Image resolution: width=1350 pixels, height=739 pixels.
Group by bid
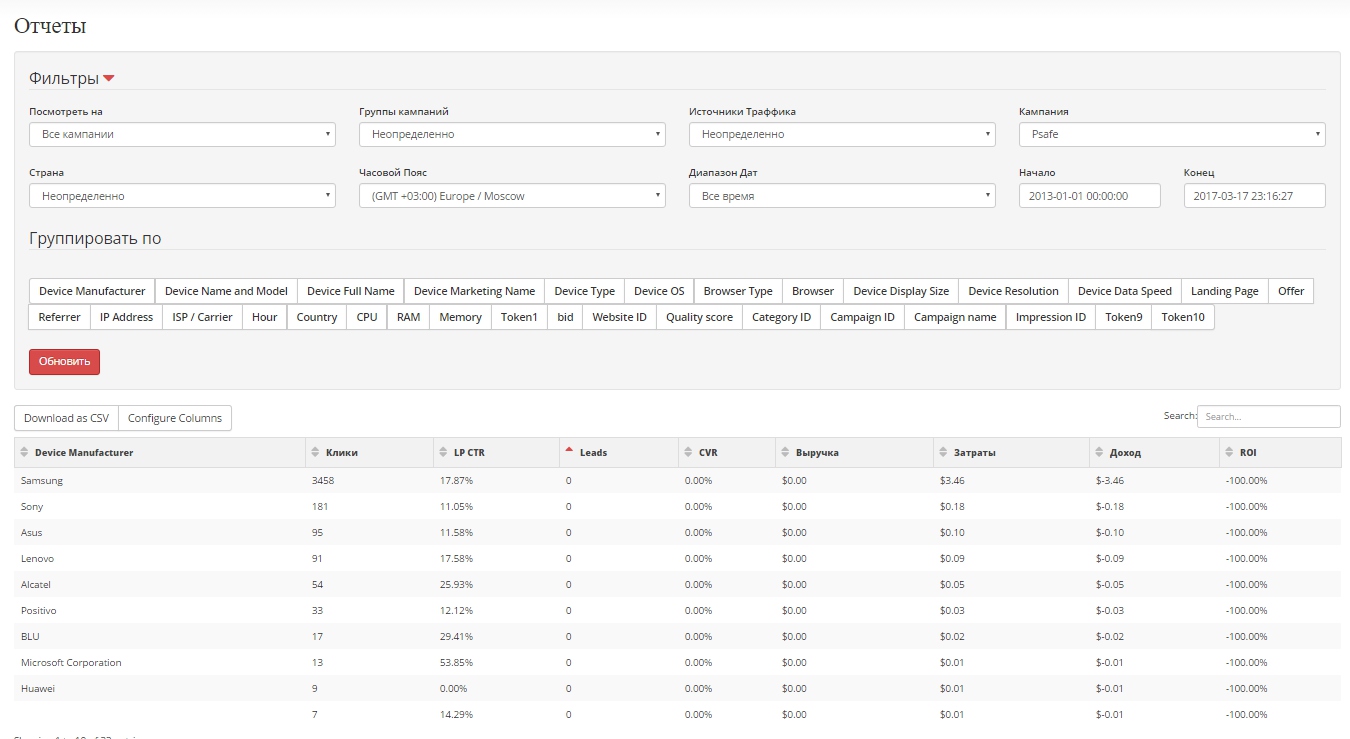point(565,317)
